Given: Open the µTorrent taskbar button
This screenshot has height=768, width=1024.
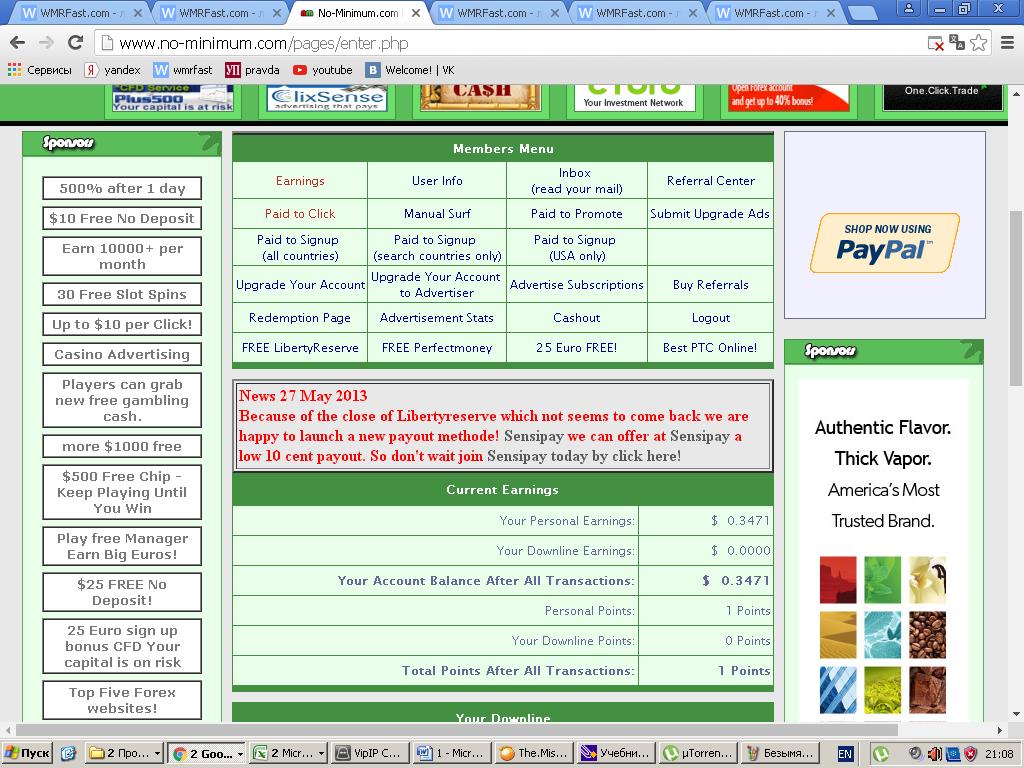Looking at the screenshot, I should (x=698, y=753).
